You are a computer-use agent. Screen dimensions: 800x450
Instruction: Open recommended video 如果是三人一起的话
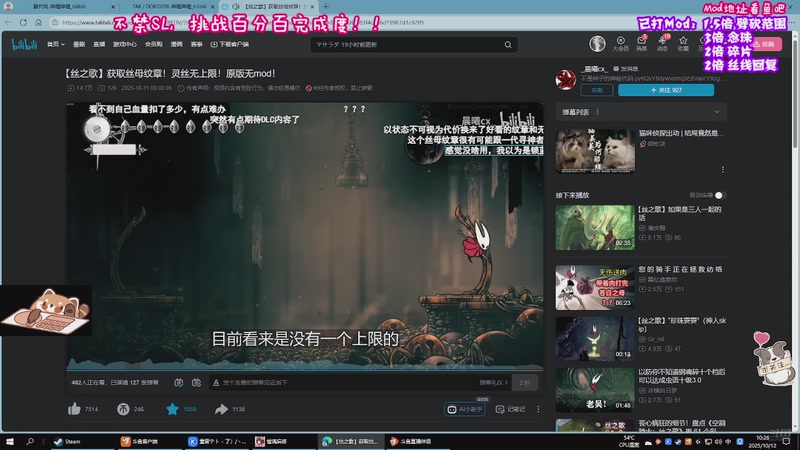click(595, 228)
